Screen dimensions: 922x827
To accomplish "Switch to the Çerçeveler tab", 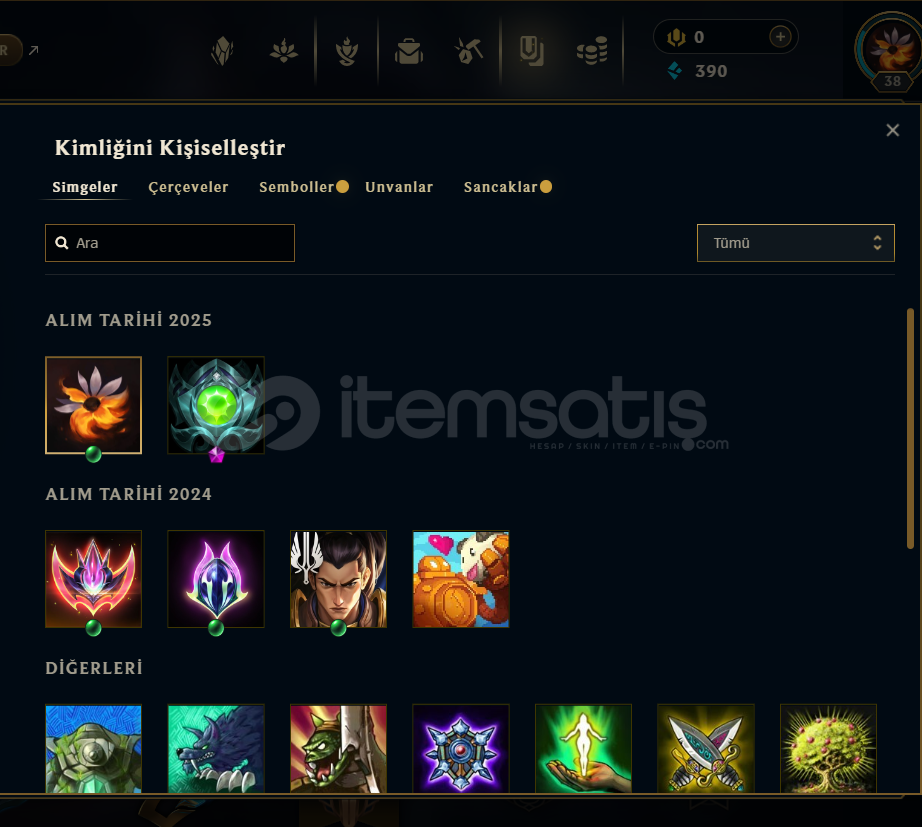I will (x=188, y=187).
